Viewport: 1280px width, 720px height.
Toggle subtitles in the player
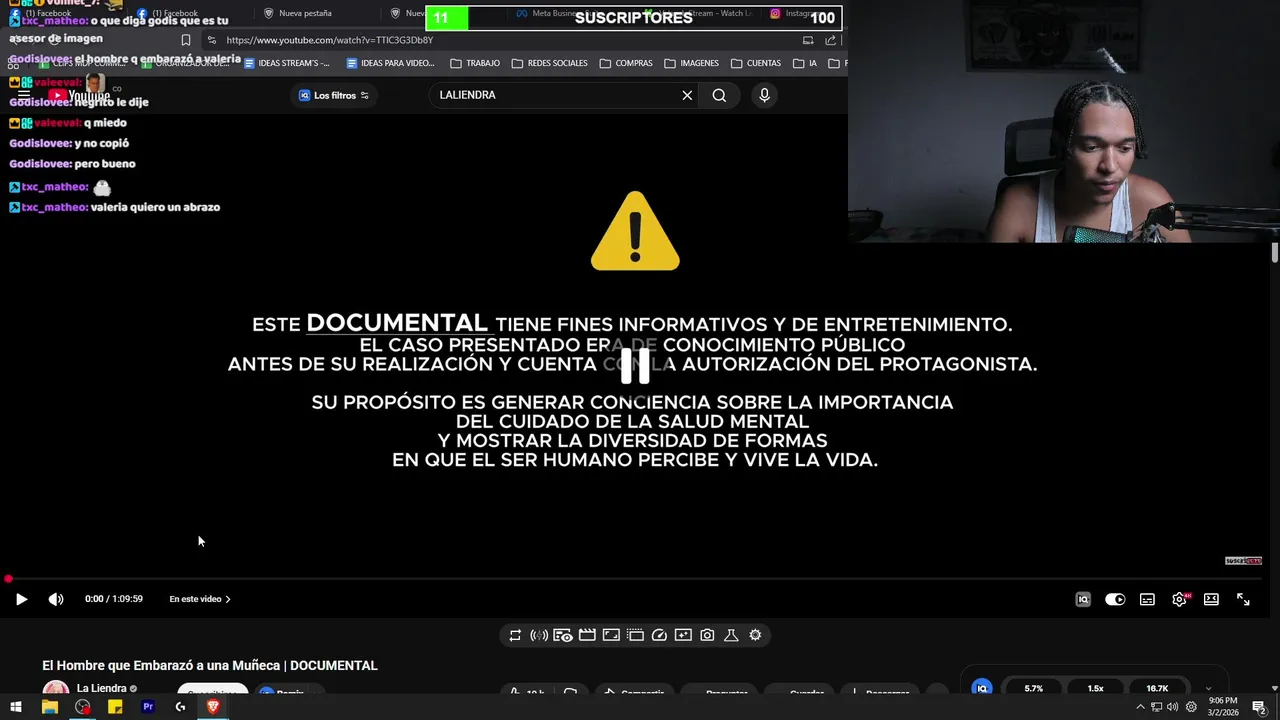[x=1147, y=599]
